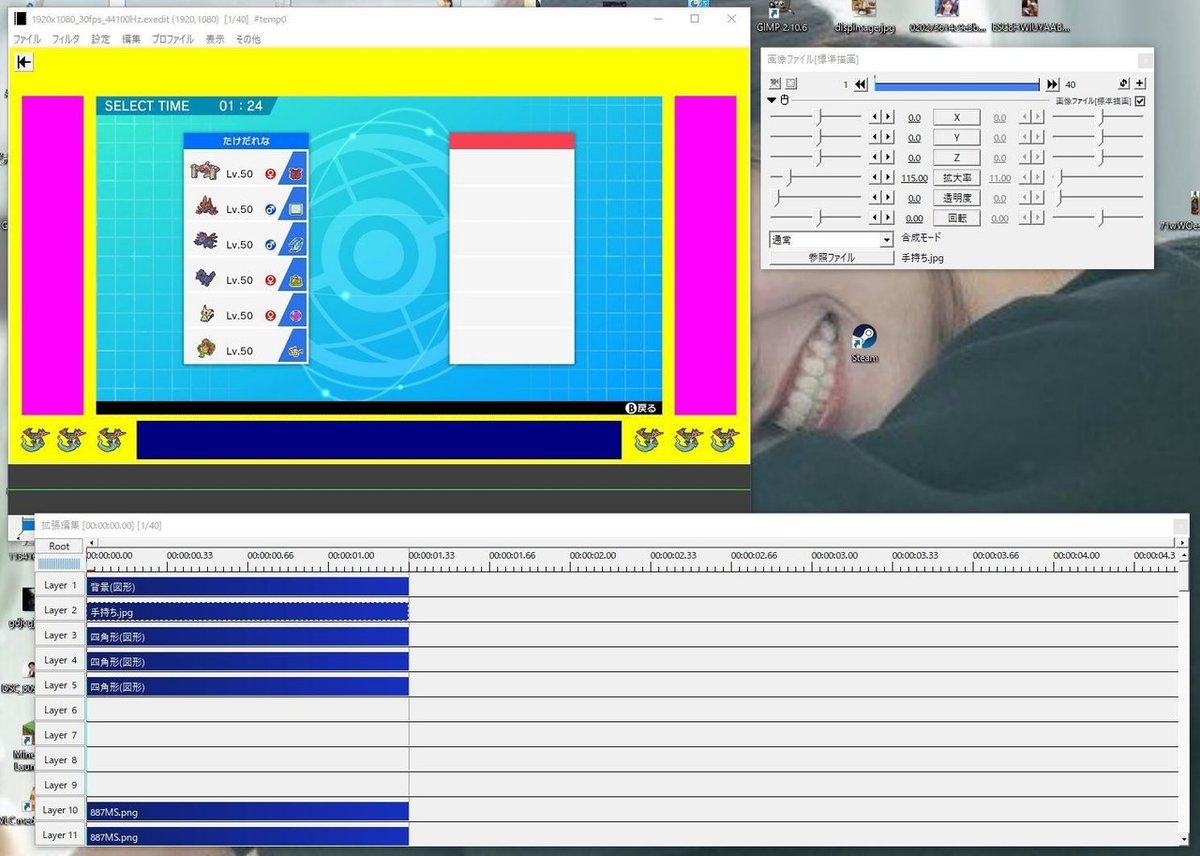Screen dimensions: 1200x856
Task: Click the Z parameter button
Action: pyautogui.click(x=957, y=158)
